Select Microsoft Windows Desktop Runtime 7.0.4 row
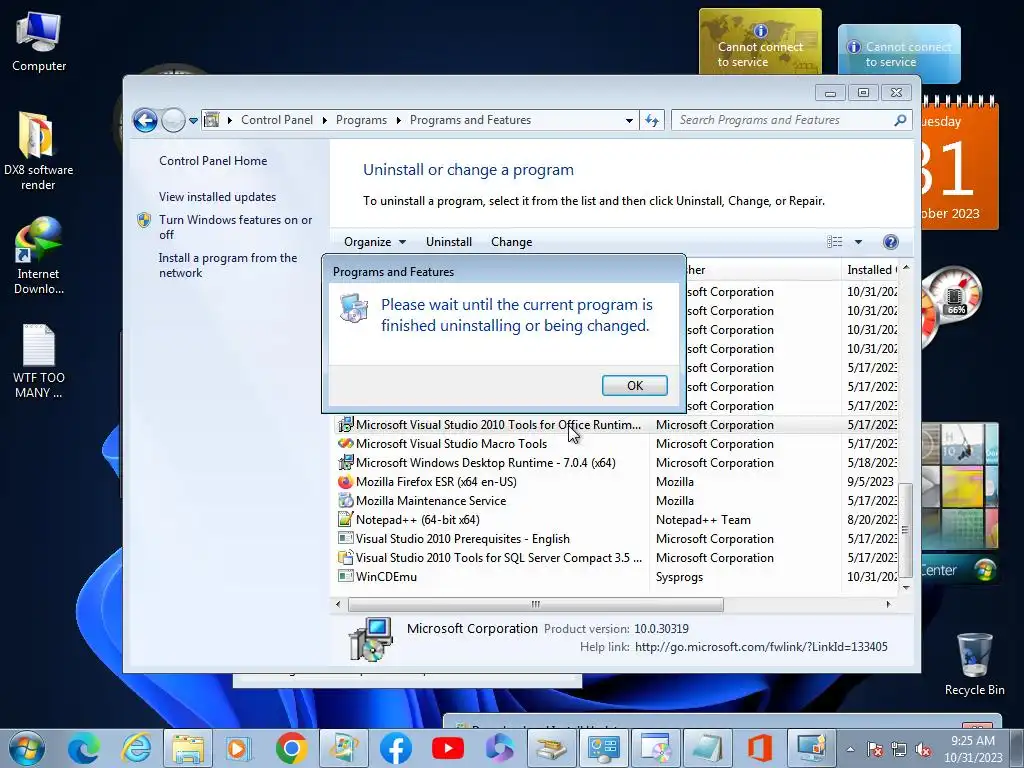1024x768 pixels. pyautogui.click(x=616, y=462)
